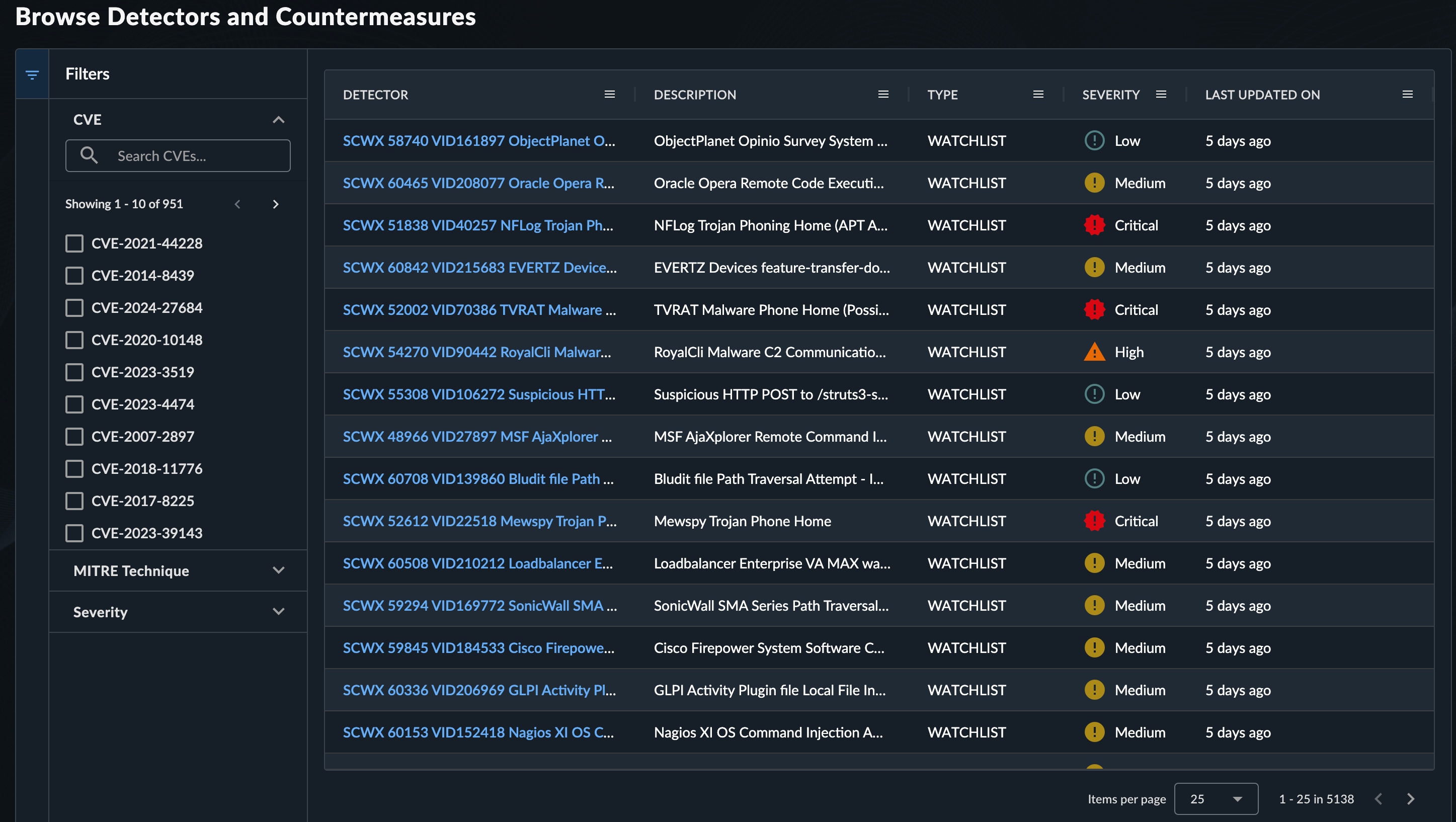Image resolution: width=1456 pixels, height=822 pixels.
Task: Click the '1 - 25 in 5138' pagination text
Action: 1317,799
